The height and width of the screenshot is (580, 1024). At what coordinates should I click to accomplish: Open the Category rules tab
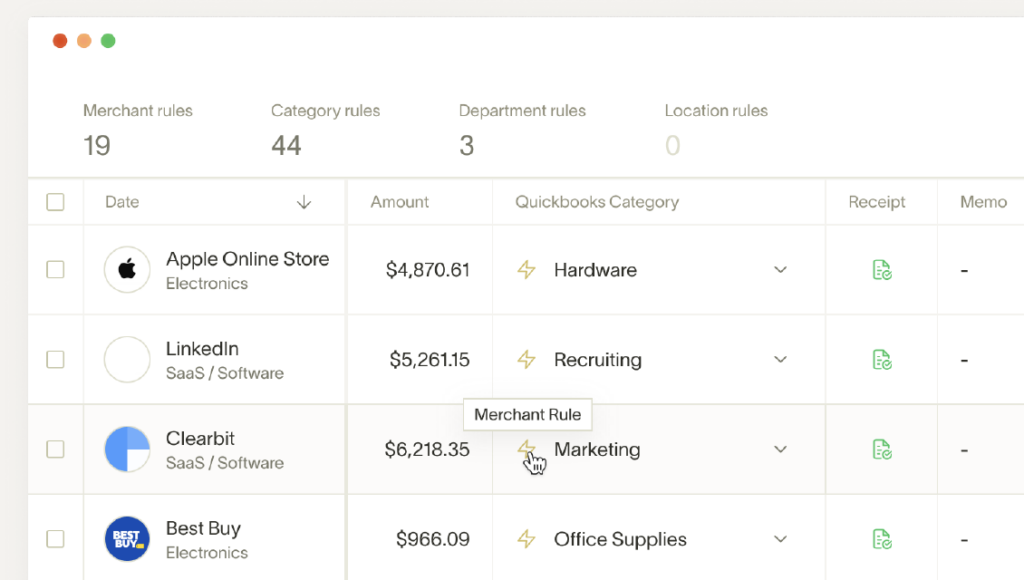click(x=325, y=129)
